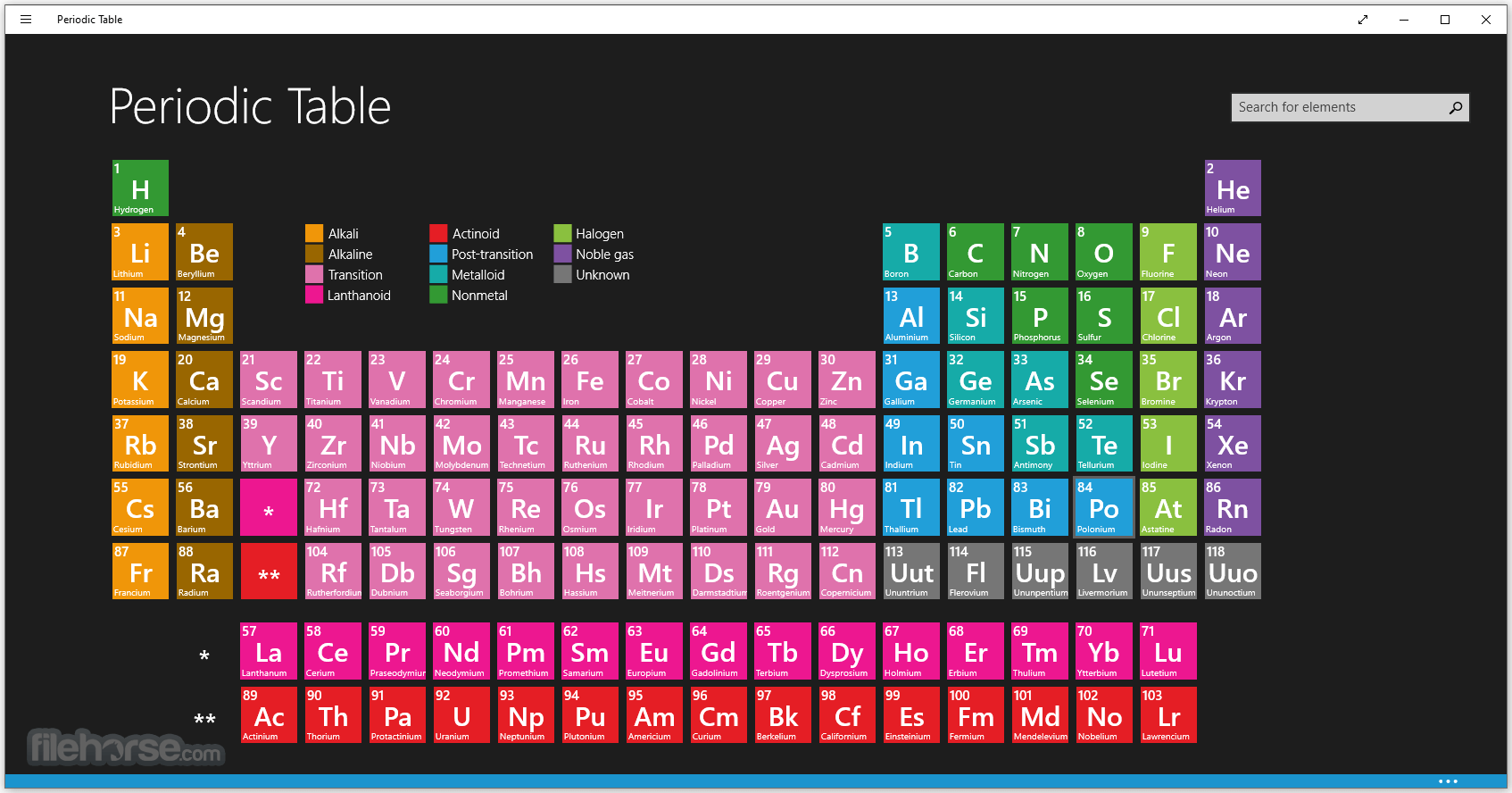Click the Post-transition legend label

[x=493, y=255]
